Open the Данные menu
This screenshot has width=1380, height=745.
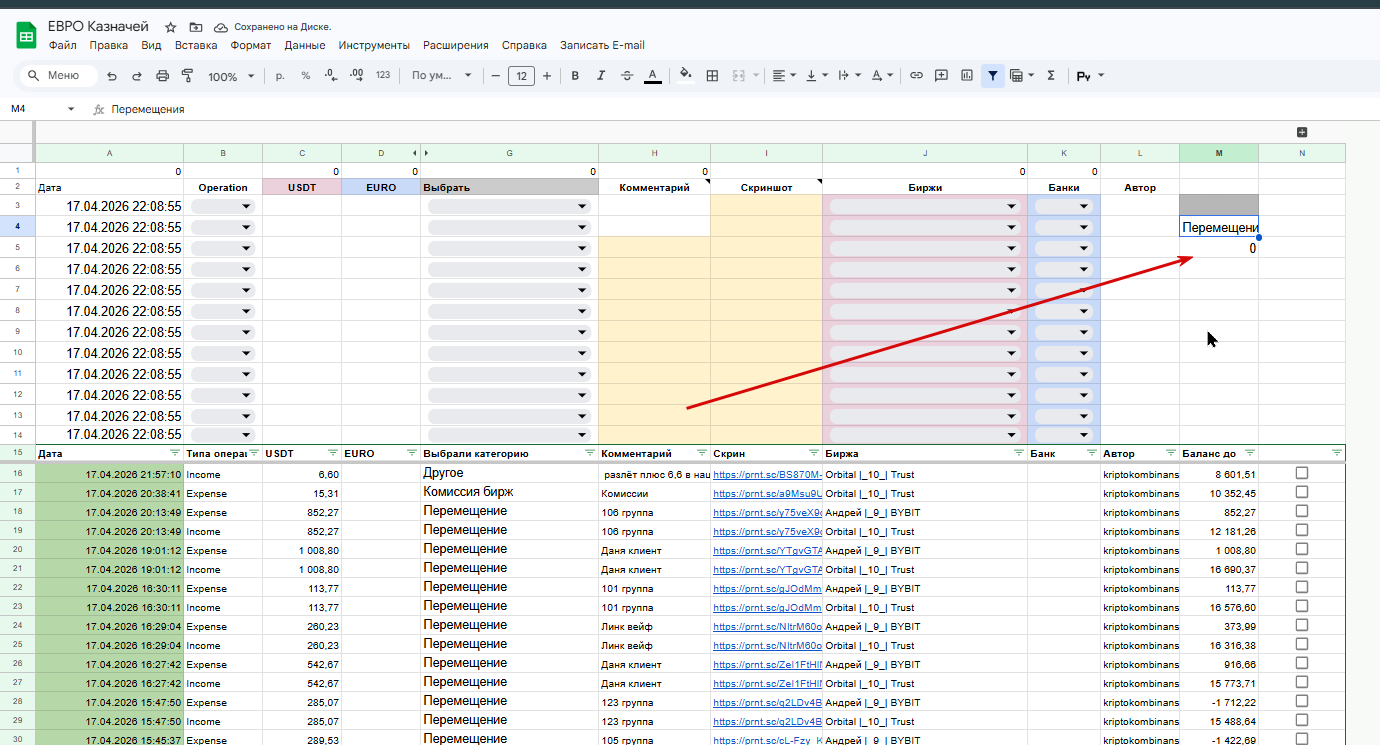(304, 45)
